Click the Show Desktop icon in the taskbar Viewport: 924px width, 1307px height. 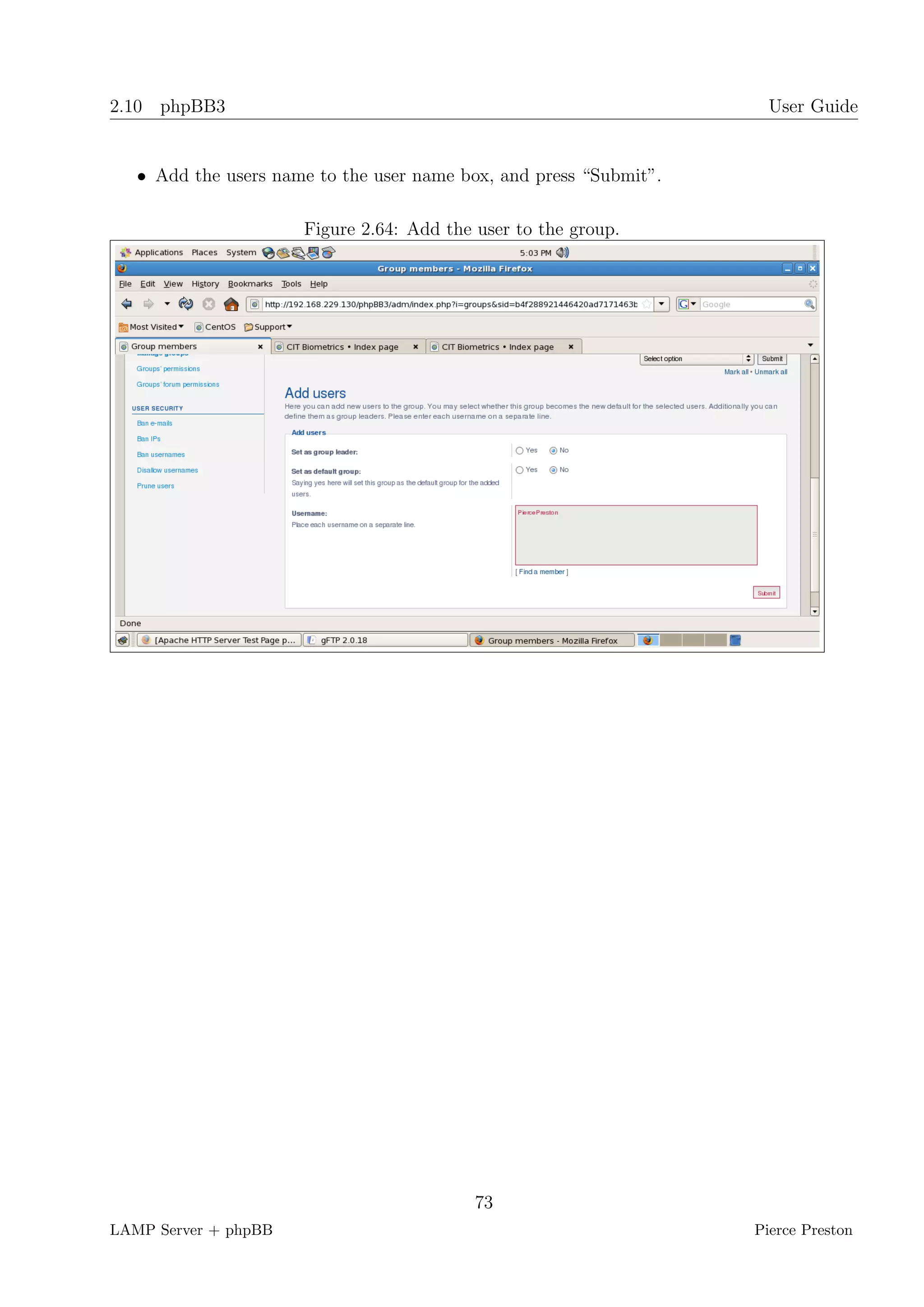point(123,640)
